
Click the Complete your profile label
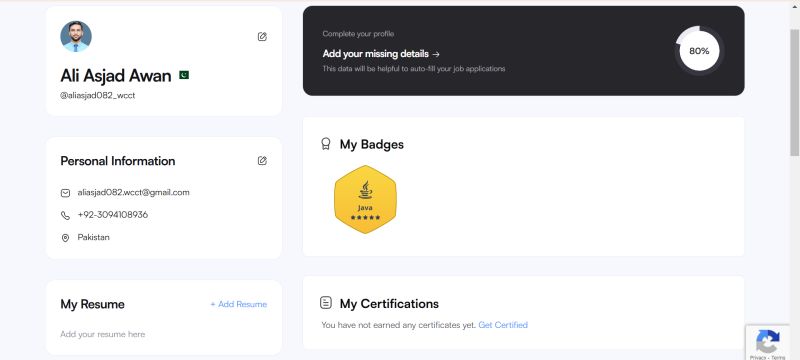coord(358,34)
